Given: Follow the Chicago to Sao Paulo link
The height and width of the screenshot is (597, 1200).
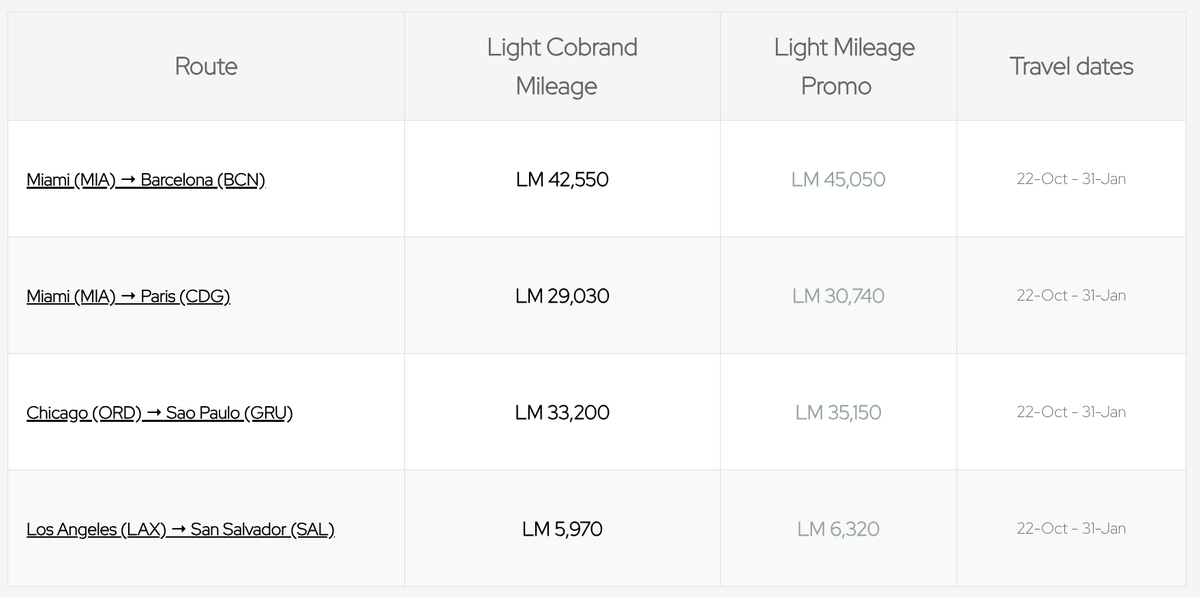Looking at the screenshot, I should click(160, 413).
